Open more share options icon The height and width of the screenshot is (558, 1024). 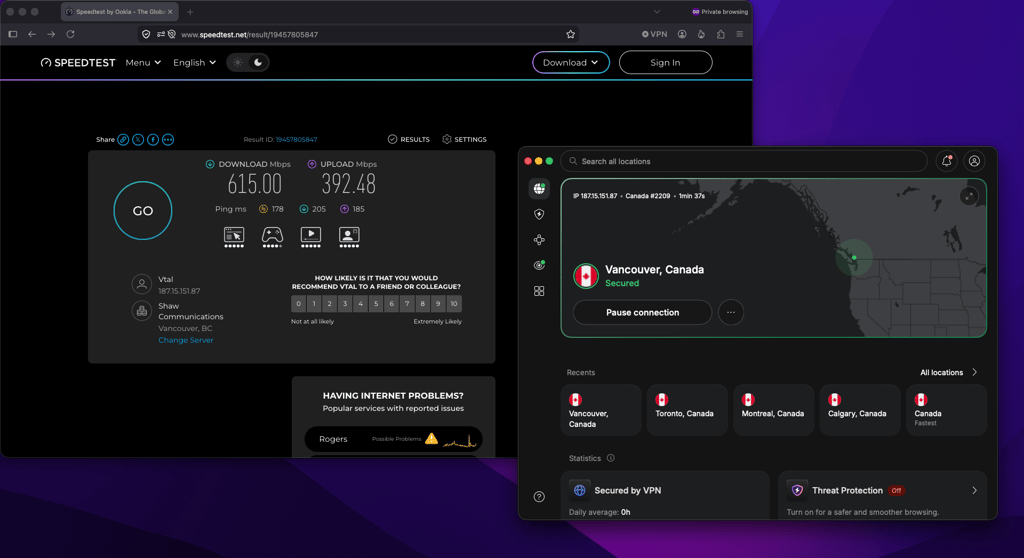click(168, 139)
